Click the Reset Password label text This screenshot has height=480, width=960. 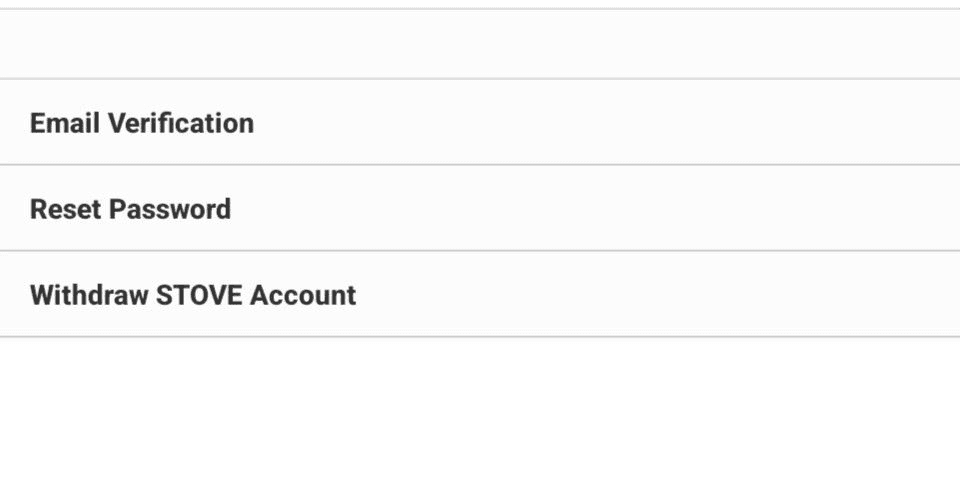tap(130, 209)
